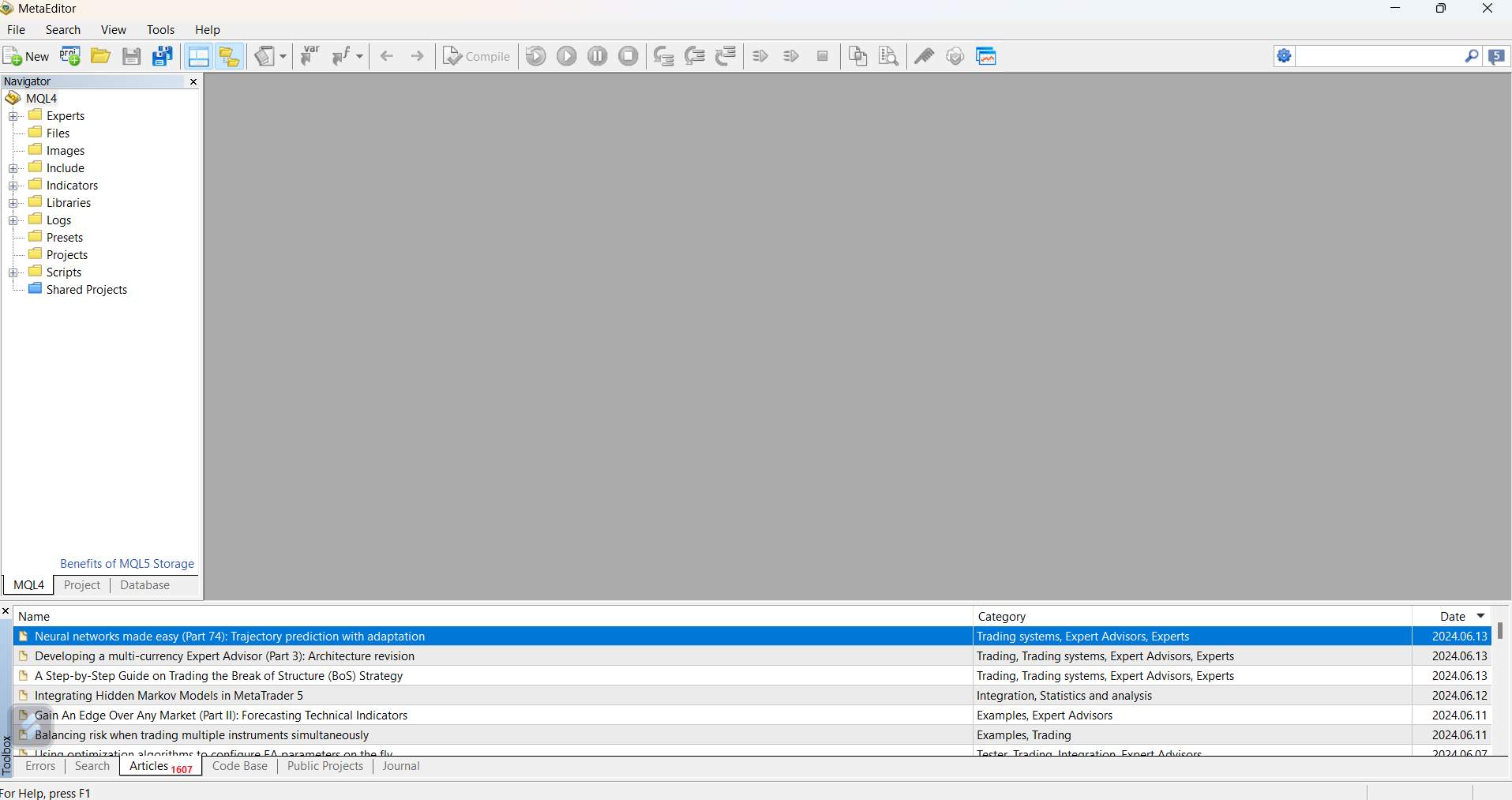Switch to the Project navigator tab
The image size is (1512, 800).
(82, 585)
